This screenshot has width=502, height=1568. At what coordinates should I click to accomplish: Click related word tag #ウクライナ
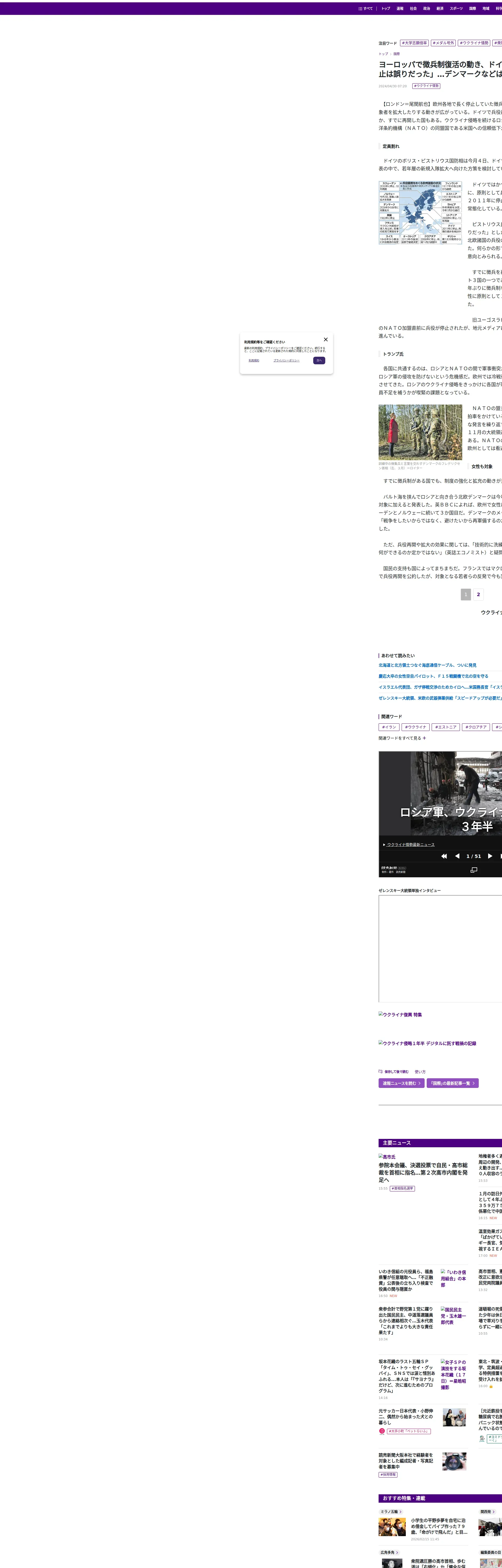(x=415, y=727)
